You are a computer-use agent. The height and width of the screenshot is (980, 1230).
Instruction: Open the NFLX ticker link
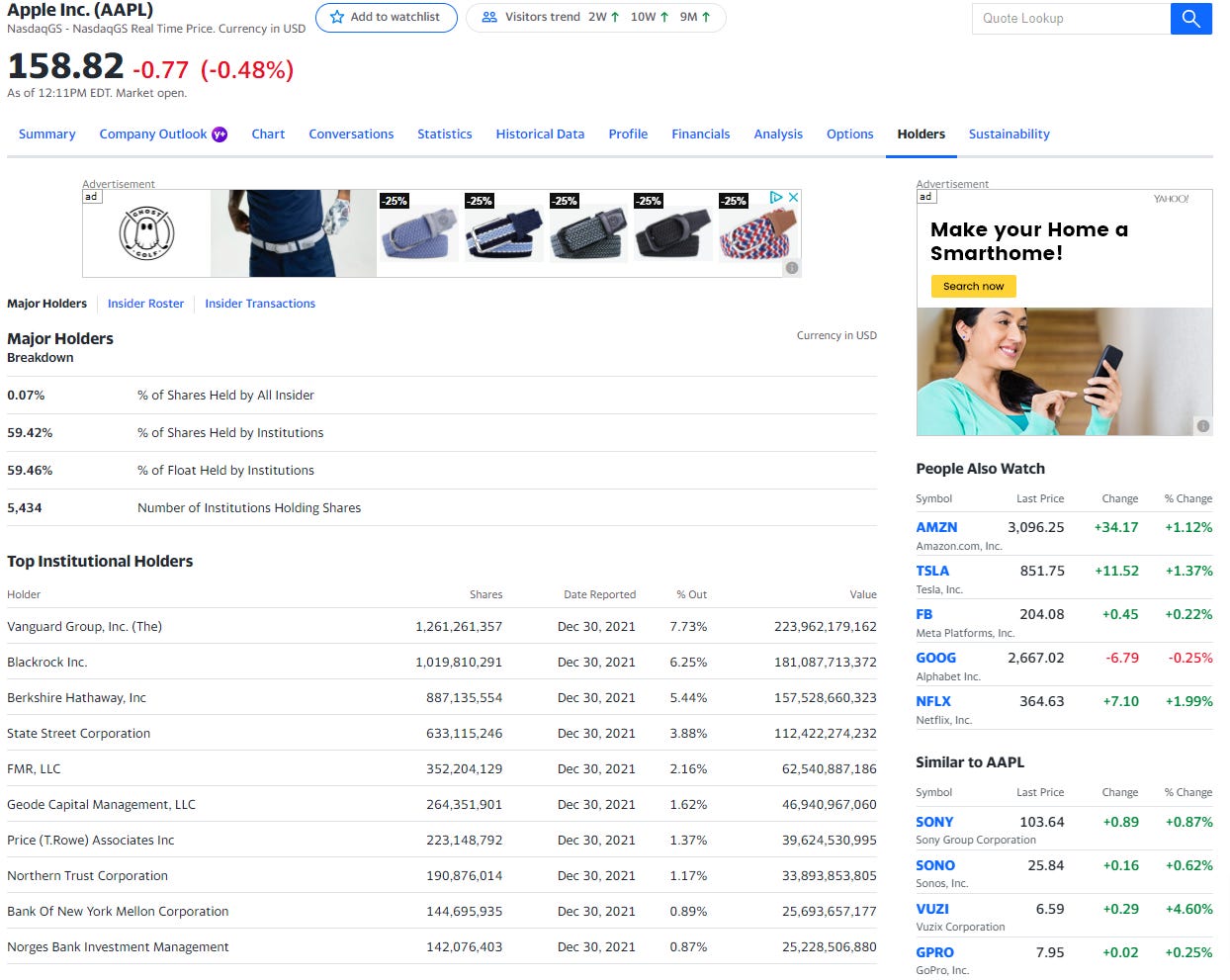coord(933,702)
